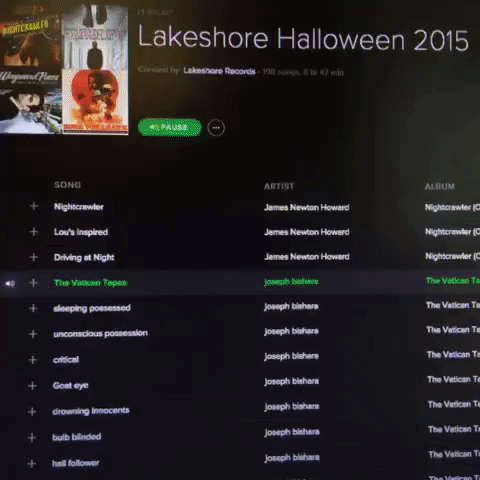Add unconscious possession with its plus icon
This screenshot has height=480, width=480.
tap(33, 334)
